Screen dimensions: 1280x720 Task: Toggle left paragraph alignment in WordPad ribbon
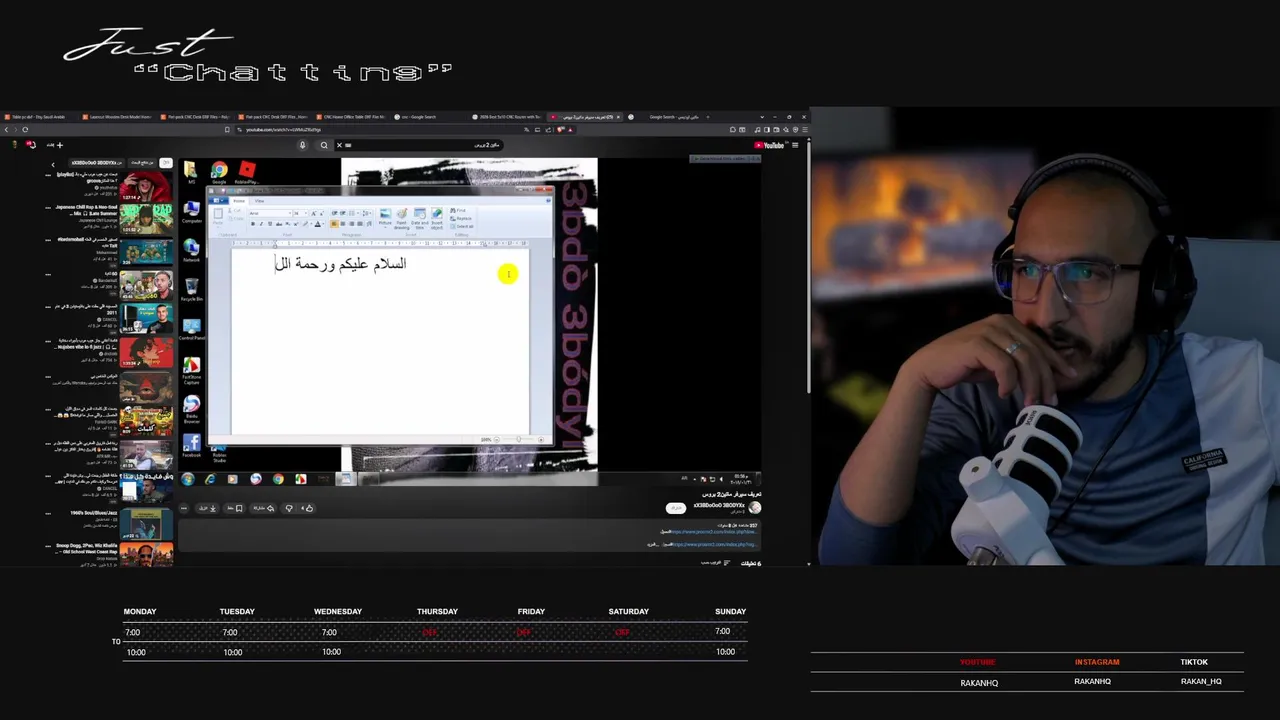[x=334, y=224]
